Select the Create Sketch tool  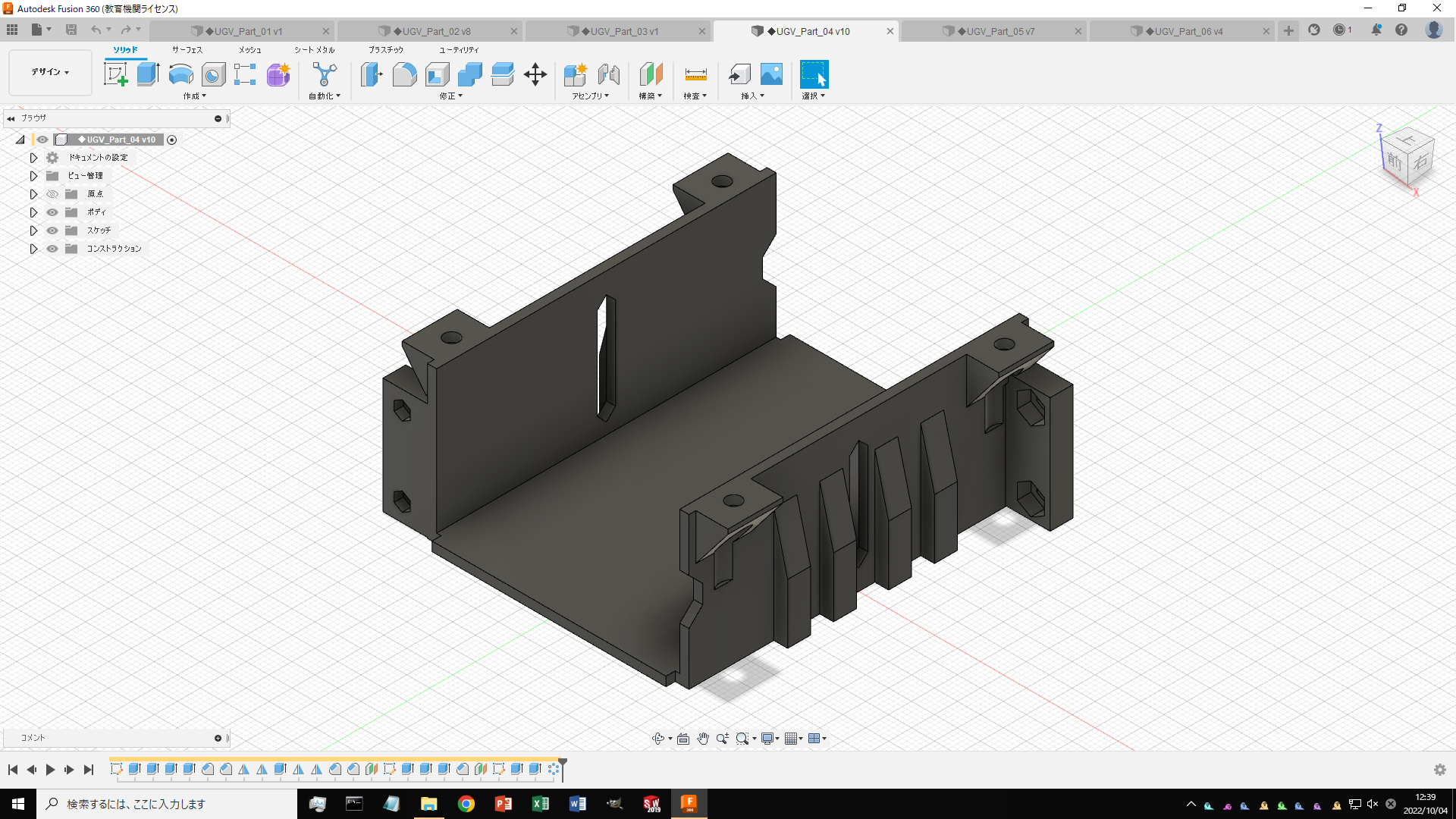point(115,74)
